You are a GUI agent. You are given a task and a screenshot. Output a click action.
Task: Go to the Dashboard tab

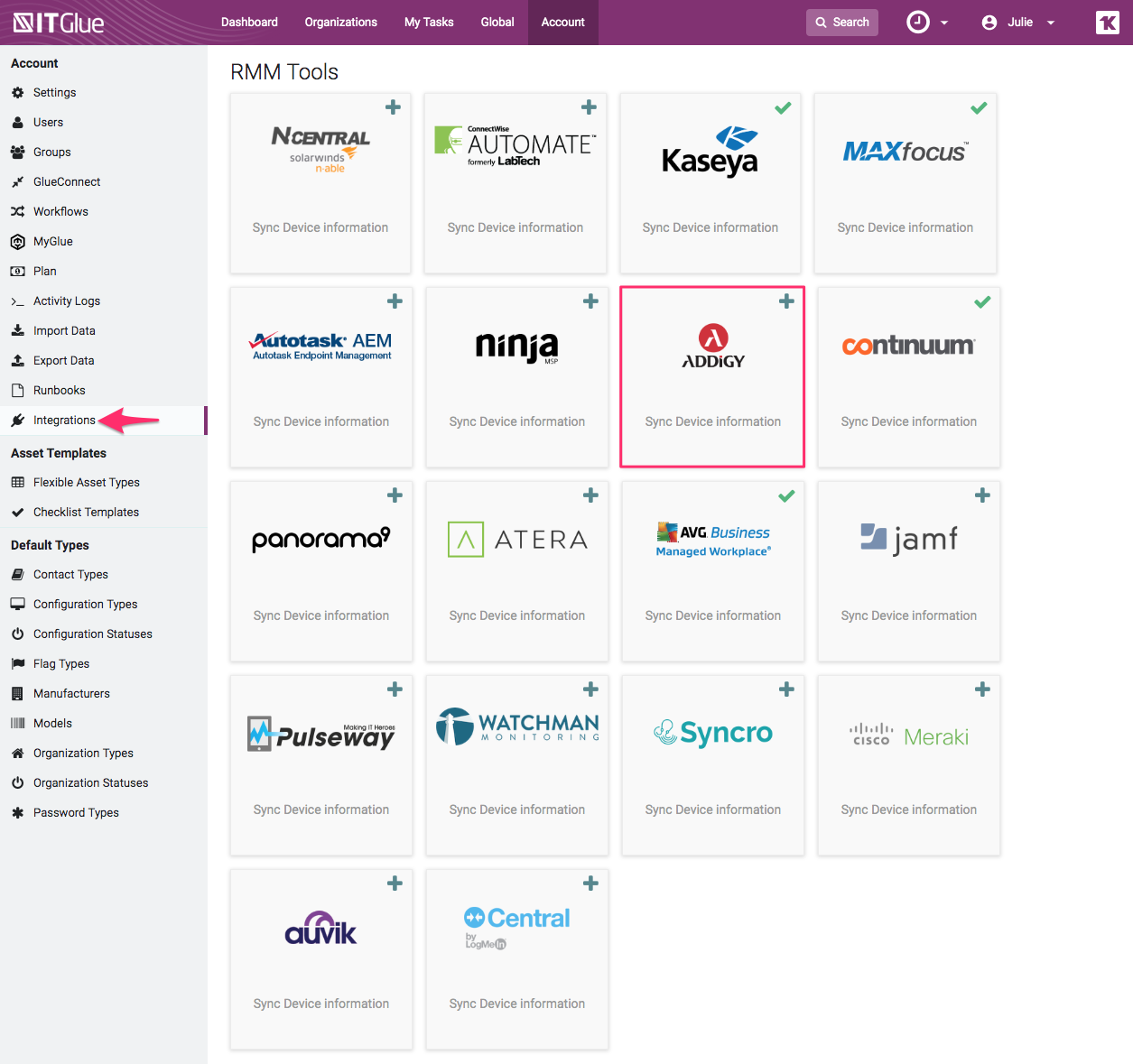249,23
